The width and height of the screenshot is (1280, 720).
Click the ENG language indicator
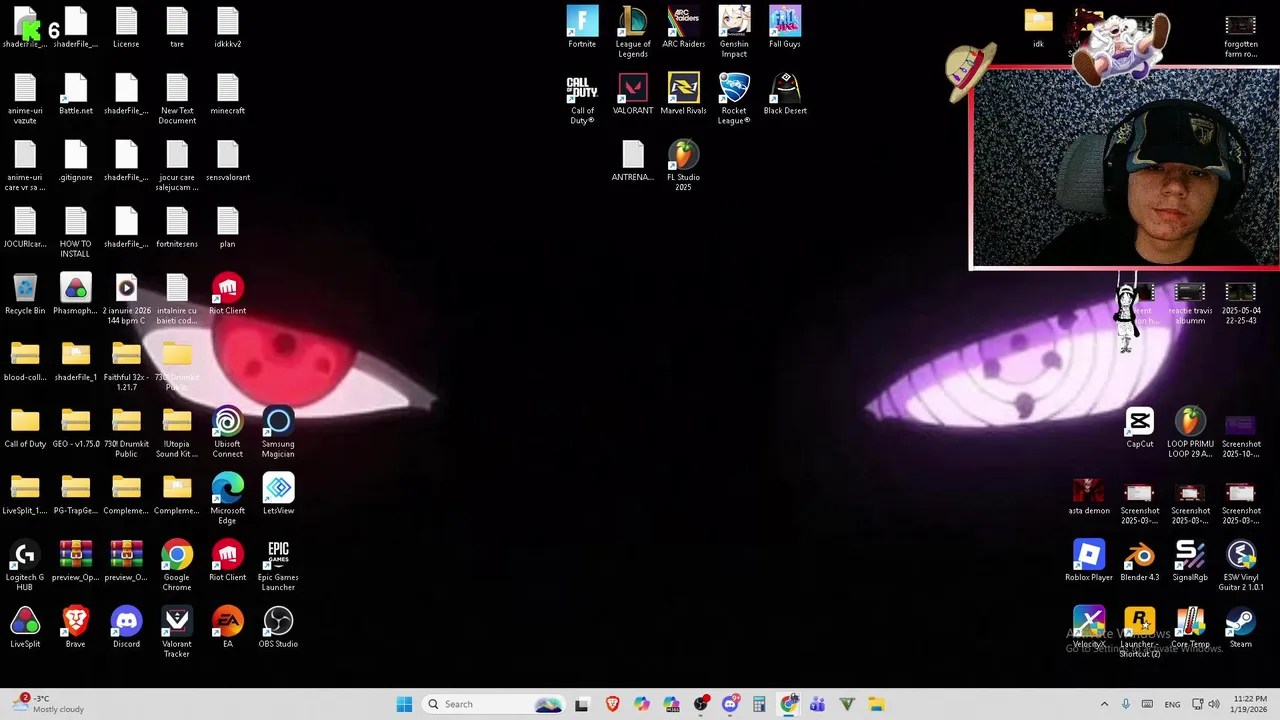tap(1173, 704)
